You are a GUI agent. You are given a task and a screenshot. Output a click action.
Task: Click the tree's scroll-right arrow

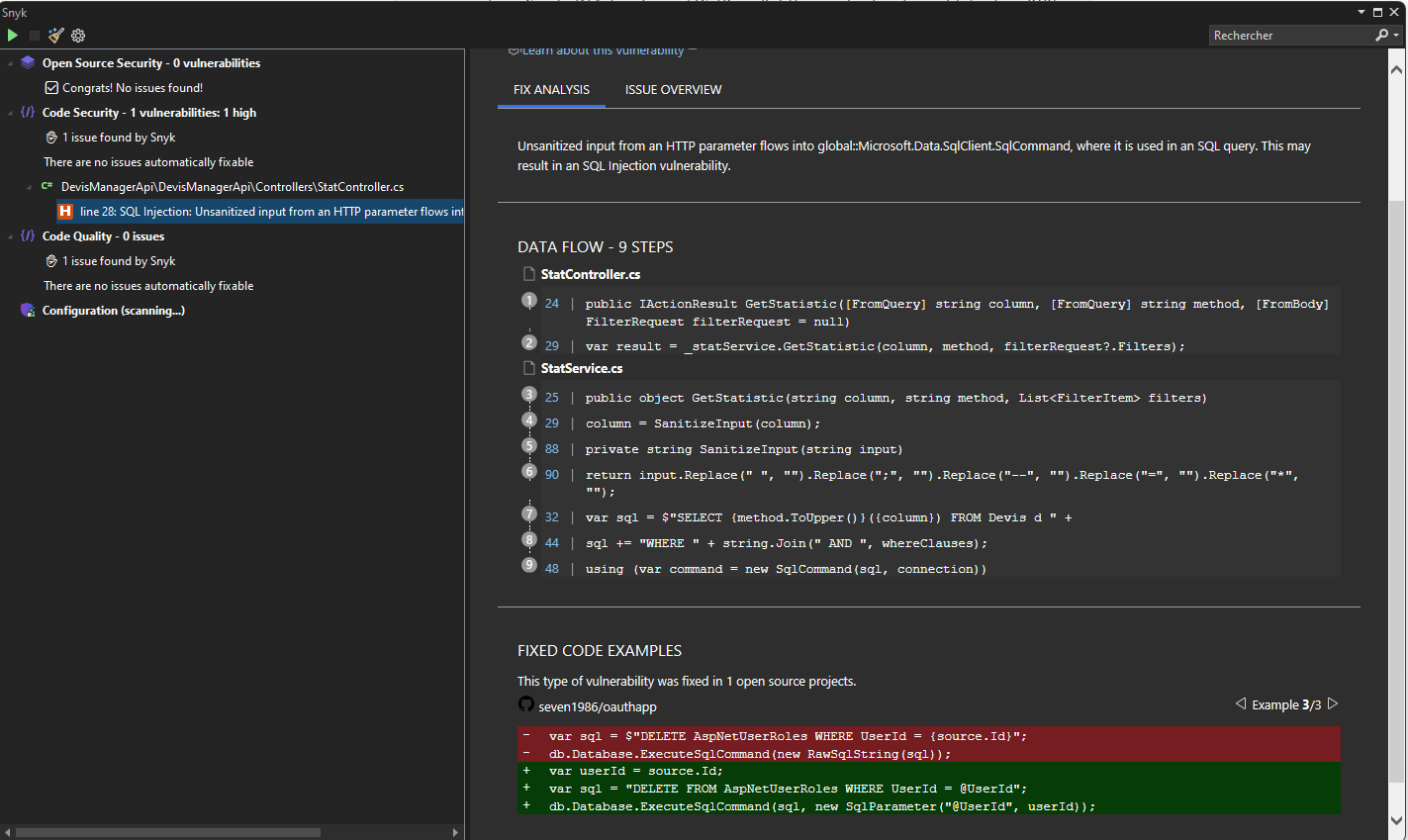(x=455, y=832)
